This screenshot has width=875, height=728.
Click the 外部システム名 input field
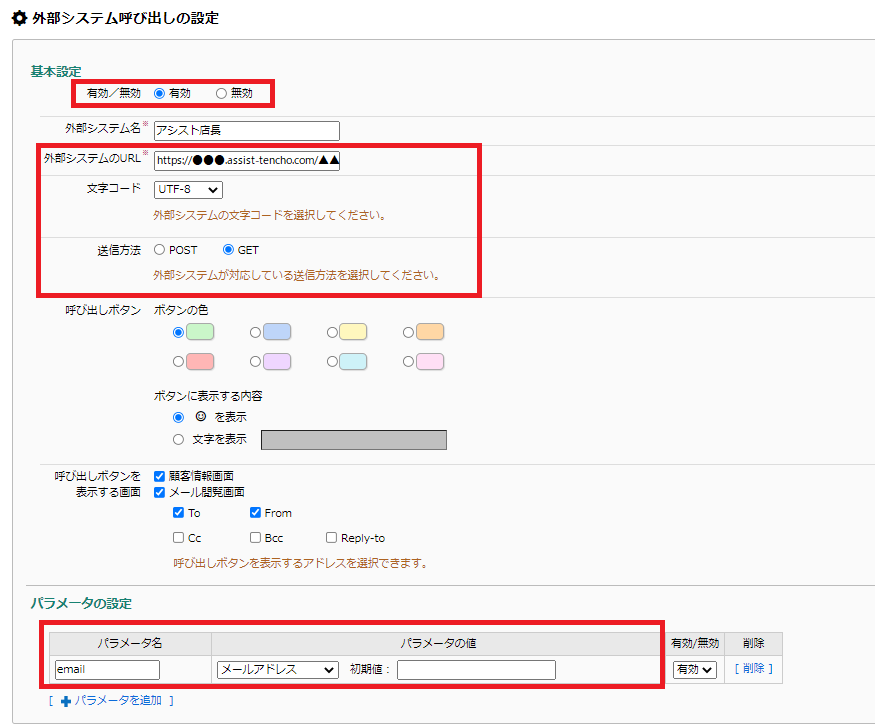[247, 131]
